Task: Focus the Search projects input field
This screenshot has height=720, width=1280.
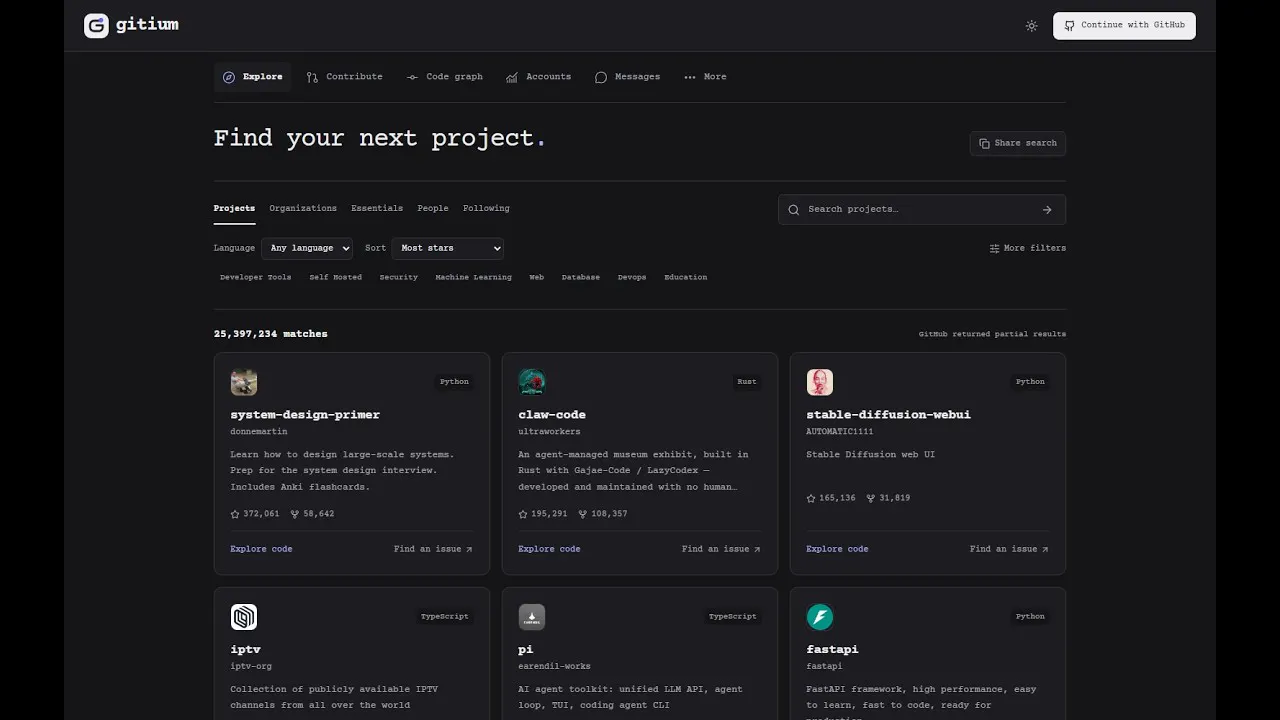Action: pos(921,210)
